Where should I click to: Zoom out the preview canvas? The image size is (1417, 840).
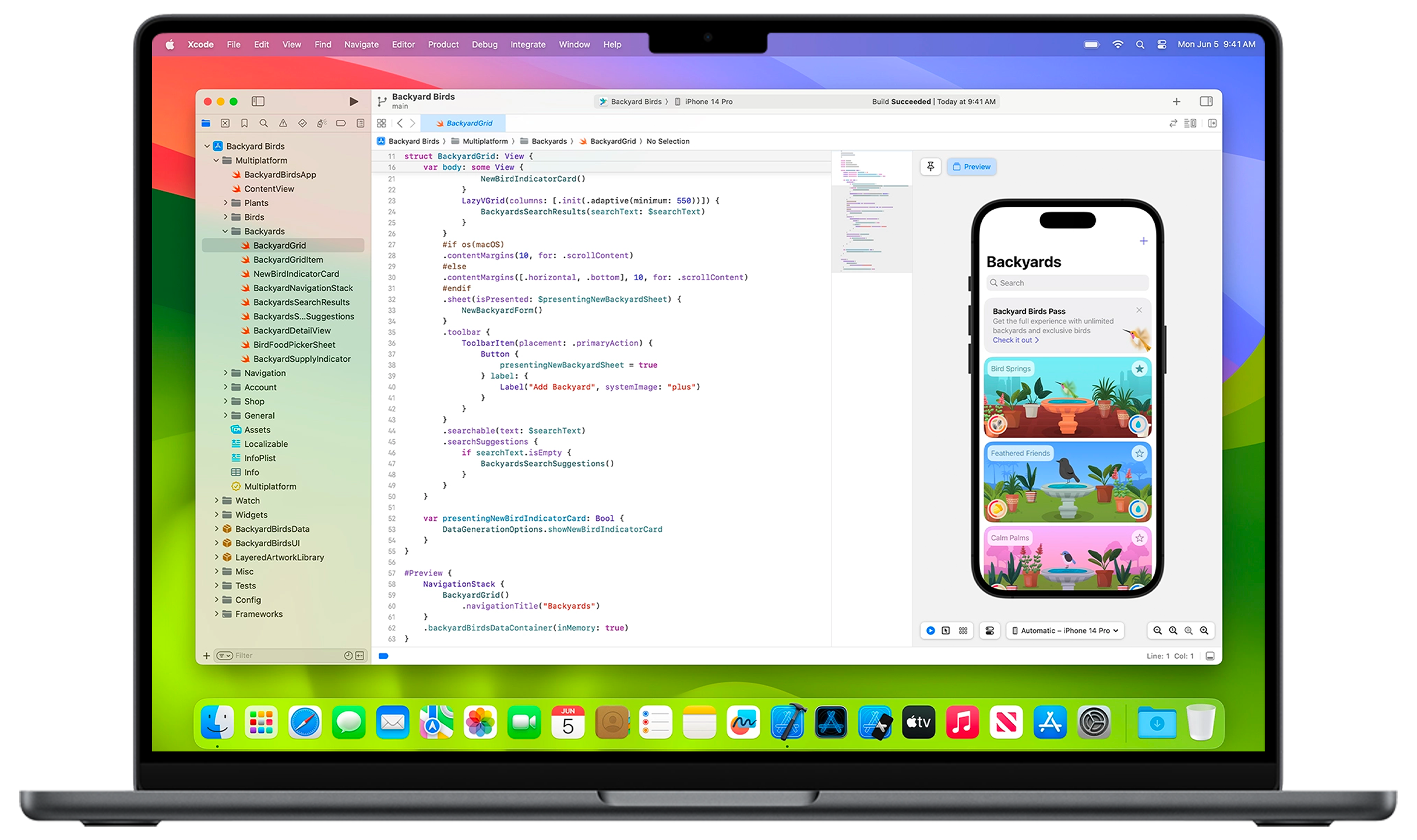1158,630
